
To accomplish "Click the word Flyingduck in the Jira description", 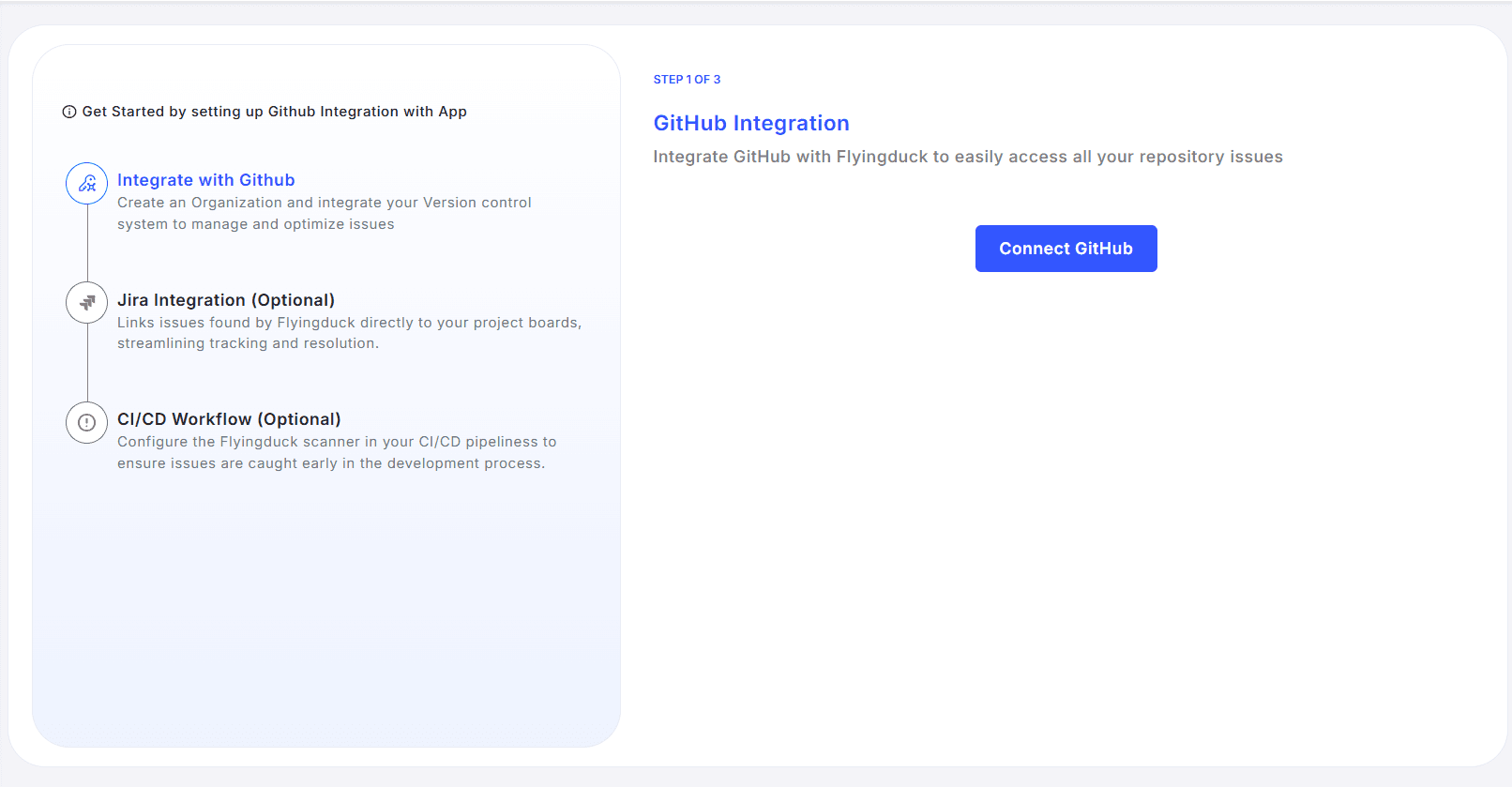I will point(316,323).
